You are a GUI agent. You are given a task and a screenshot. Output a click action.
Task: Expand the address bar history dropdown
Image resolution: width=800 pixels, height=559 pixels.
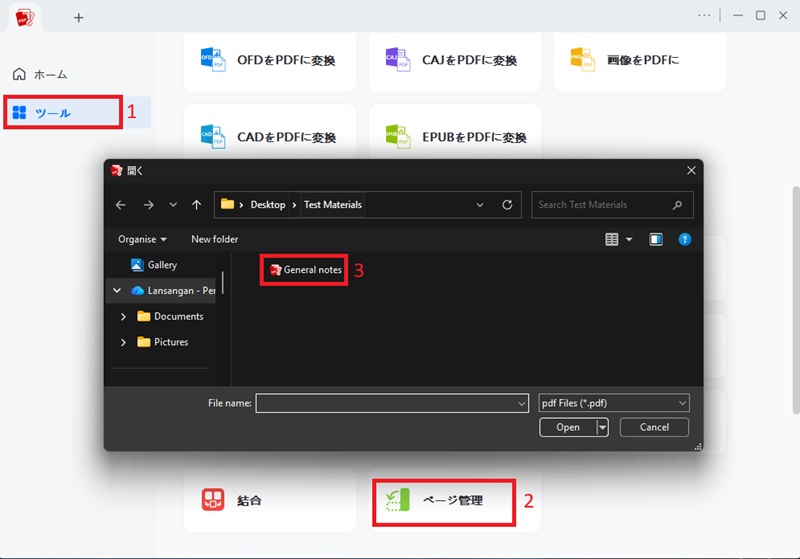(x=480, y=205)
